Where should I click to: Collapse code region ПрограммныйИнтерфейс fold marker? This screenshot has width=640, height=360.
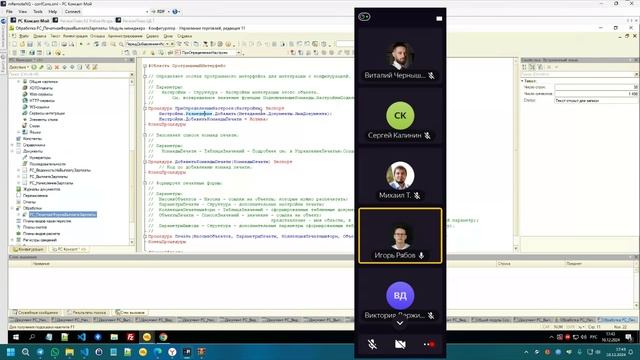(x=145, y=65)
